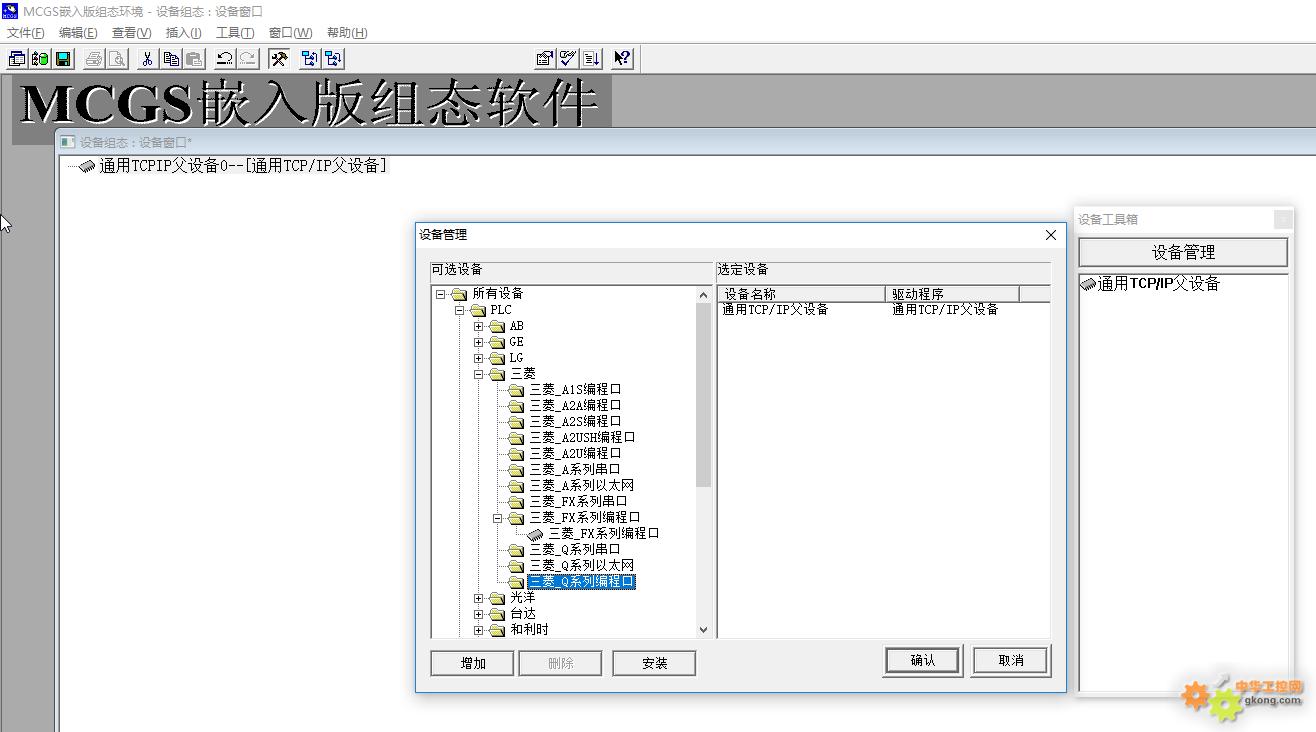Expand the 和利时 folder node

coord(479,630)
